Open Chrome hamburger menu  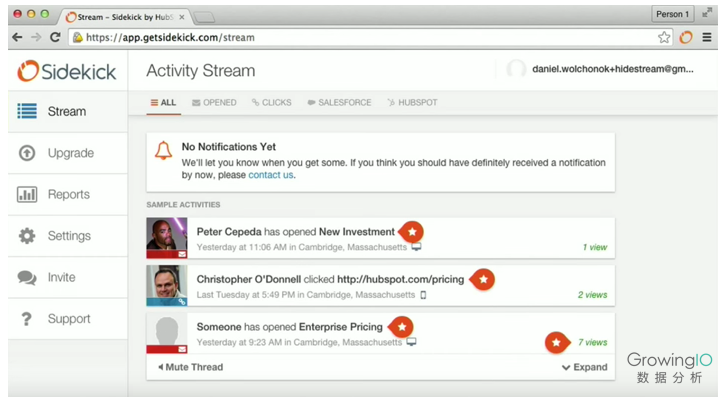(x=707, y=37)
